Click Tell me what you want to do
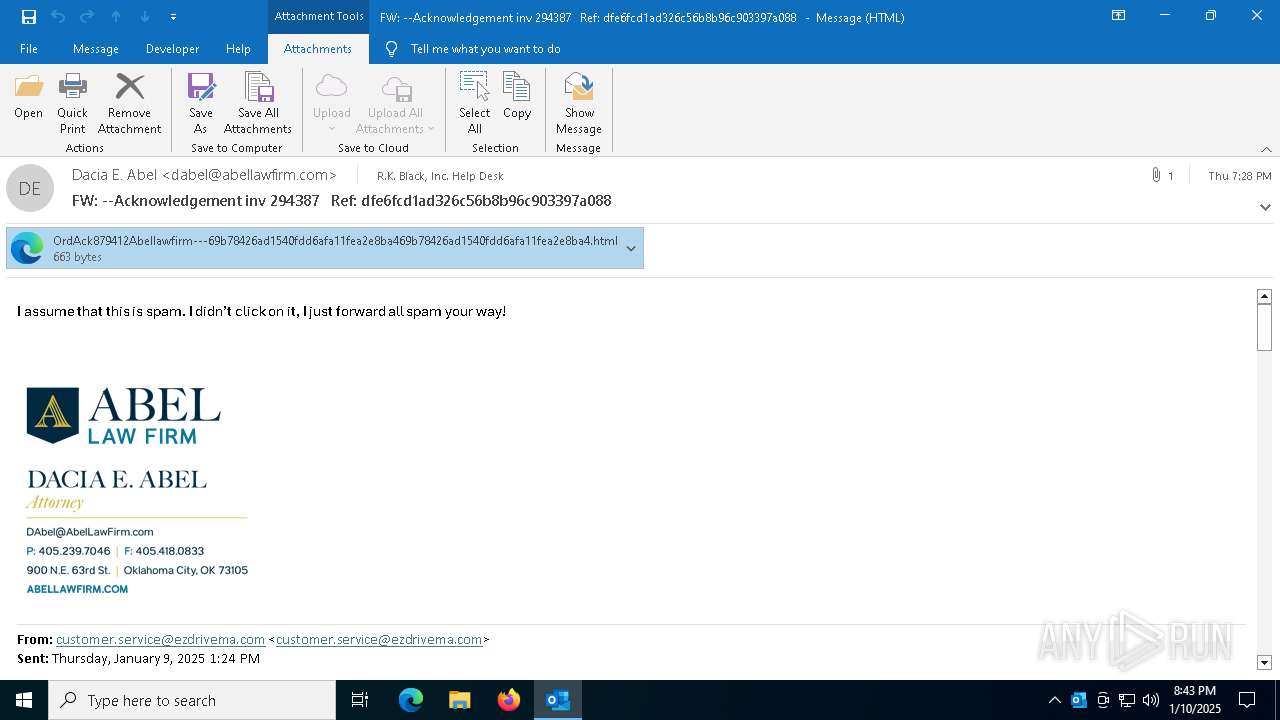The width and height of the screenshot is (1280, 720). point(485,49)
